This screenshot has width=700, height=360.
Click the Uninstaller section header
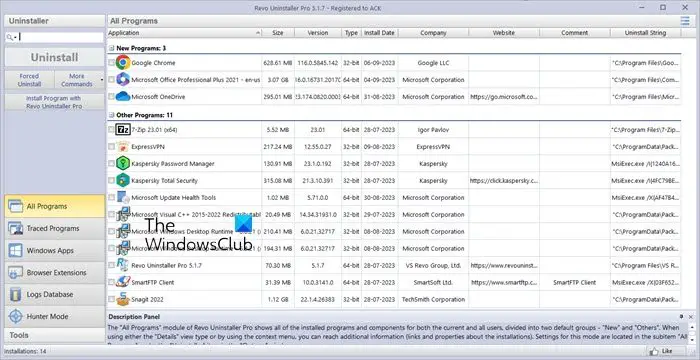pyautogui.click(x=55, y=21)
